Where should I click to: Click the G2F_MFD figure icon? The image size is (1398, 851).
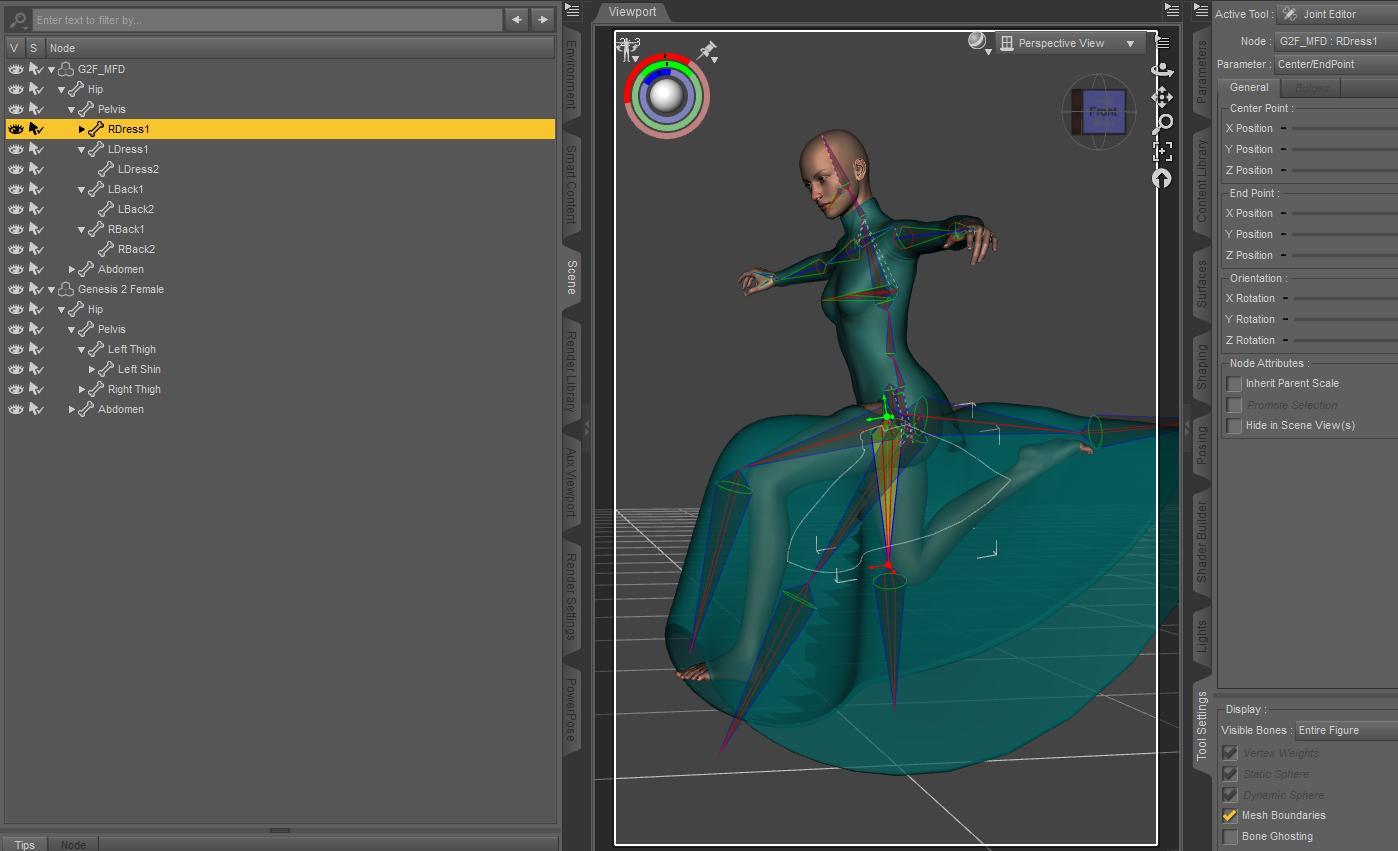pyautogui.click(x=66, y=69)
